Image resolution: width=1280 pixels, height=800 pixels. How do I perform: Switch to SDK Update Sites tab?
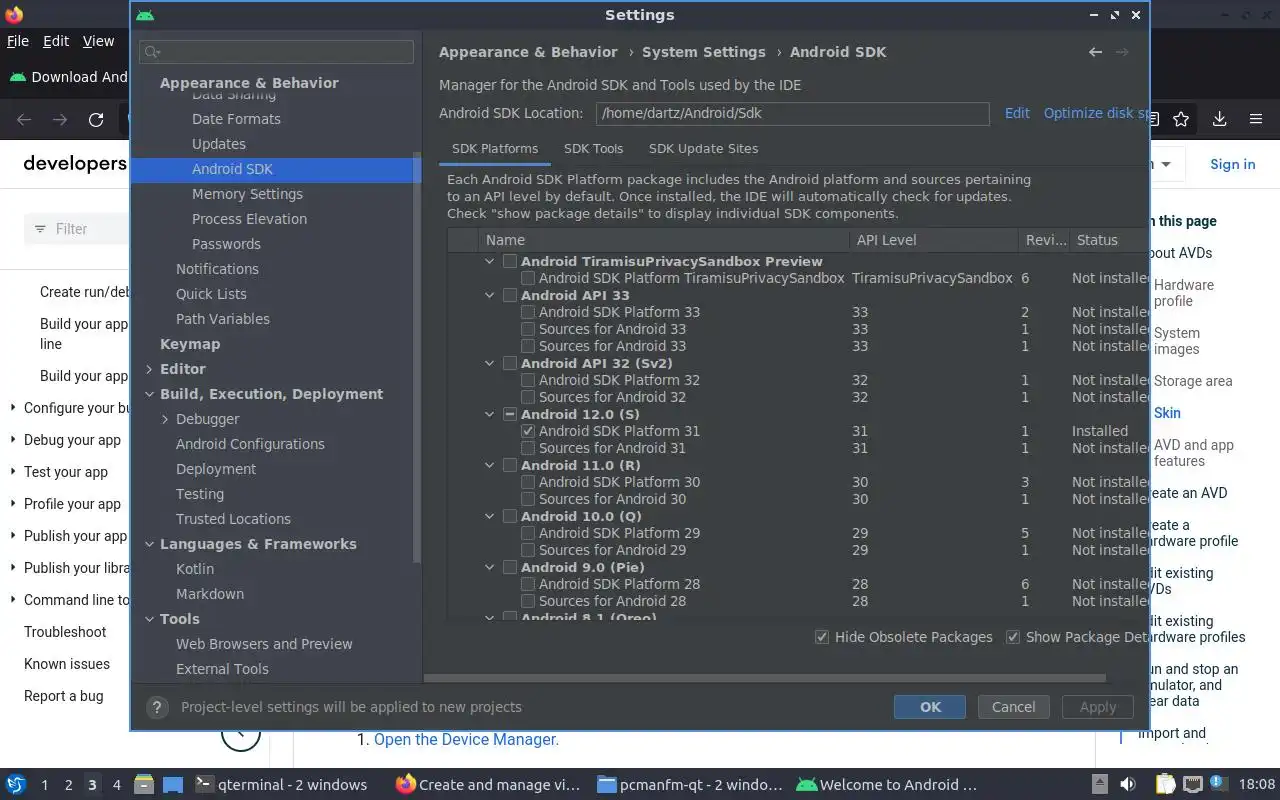coord(703,148)
